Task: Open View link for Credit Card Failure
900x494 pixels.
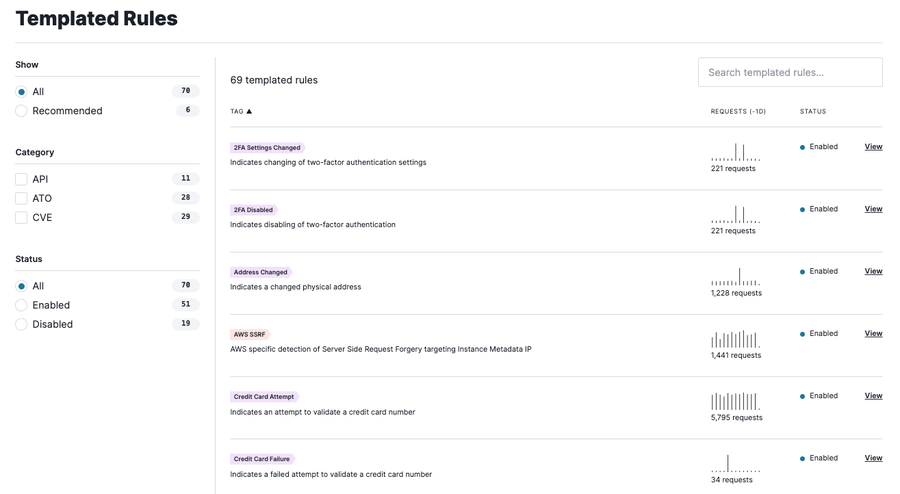Action: 873,458
